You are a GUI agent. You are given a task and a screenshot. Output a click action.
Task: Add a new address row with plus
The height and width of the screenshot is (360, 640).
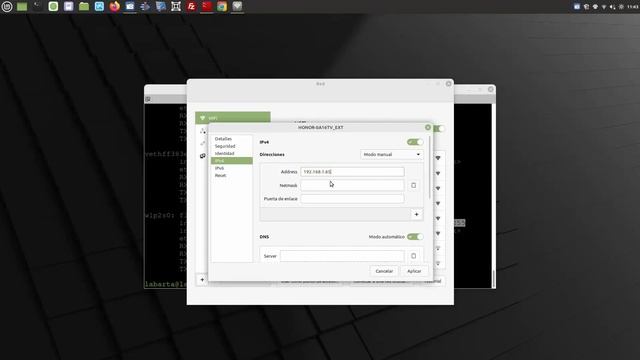[416, 214]
